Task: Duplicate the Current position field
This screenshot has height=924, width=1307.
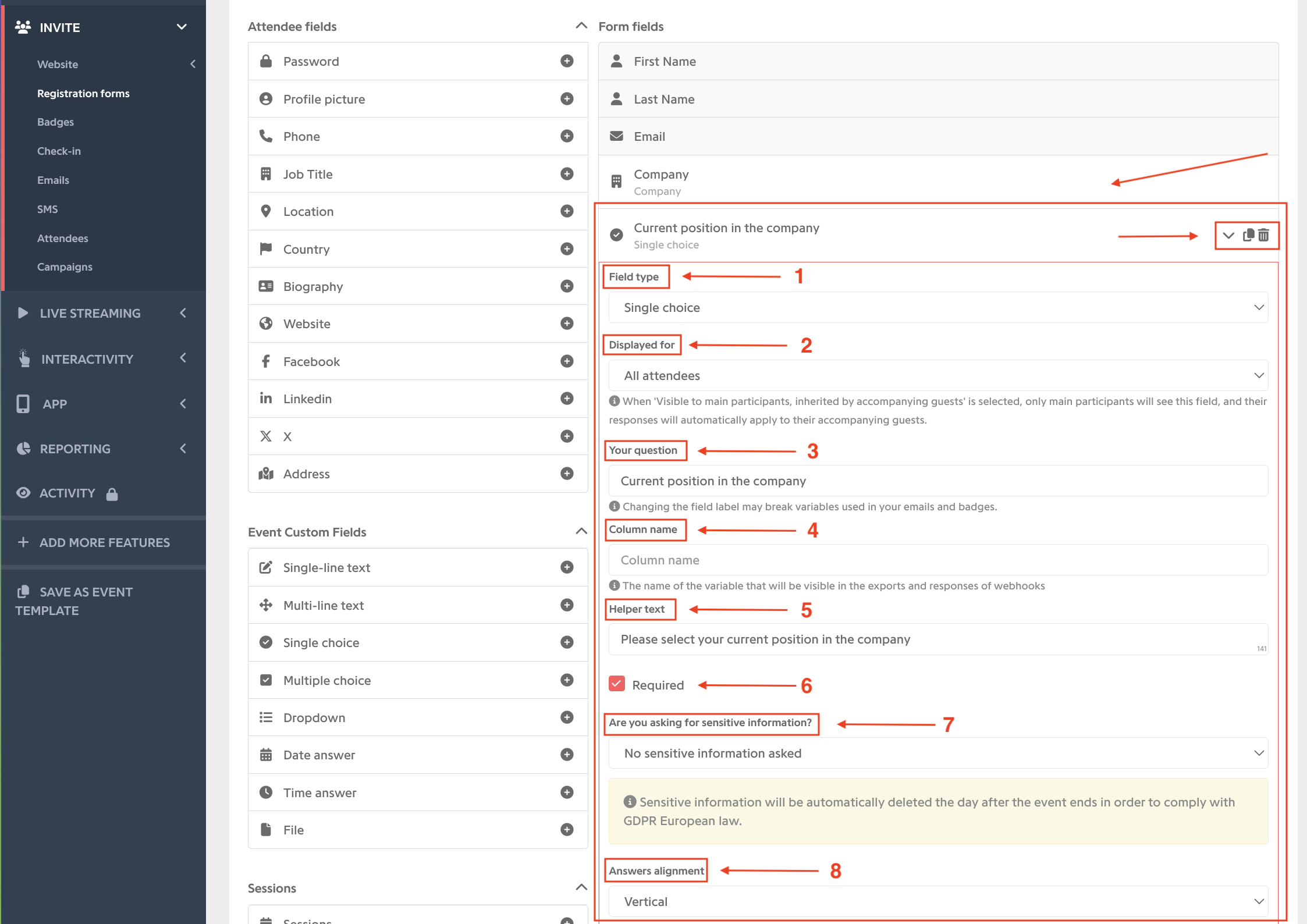Action: pyautogui.click(x=1248, y=235)
